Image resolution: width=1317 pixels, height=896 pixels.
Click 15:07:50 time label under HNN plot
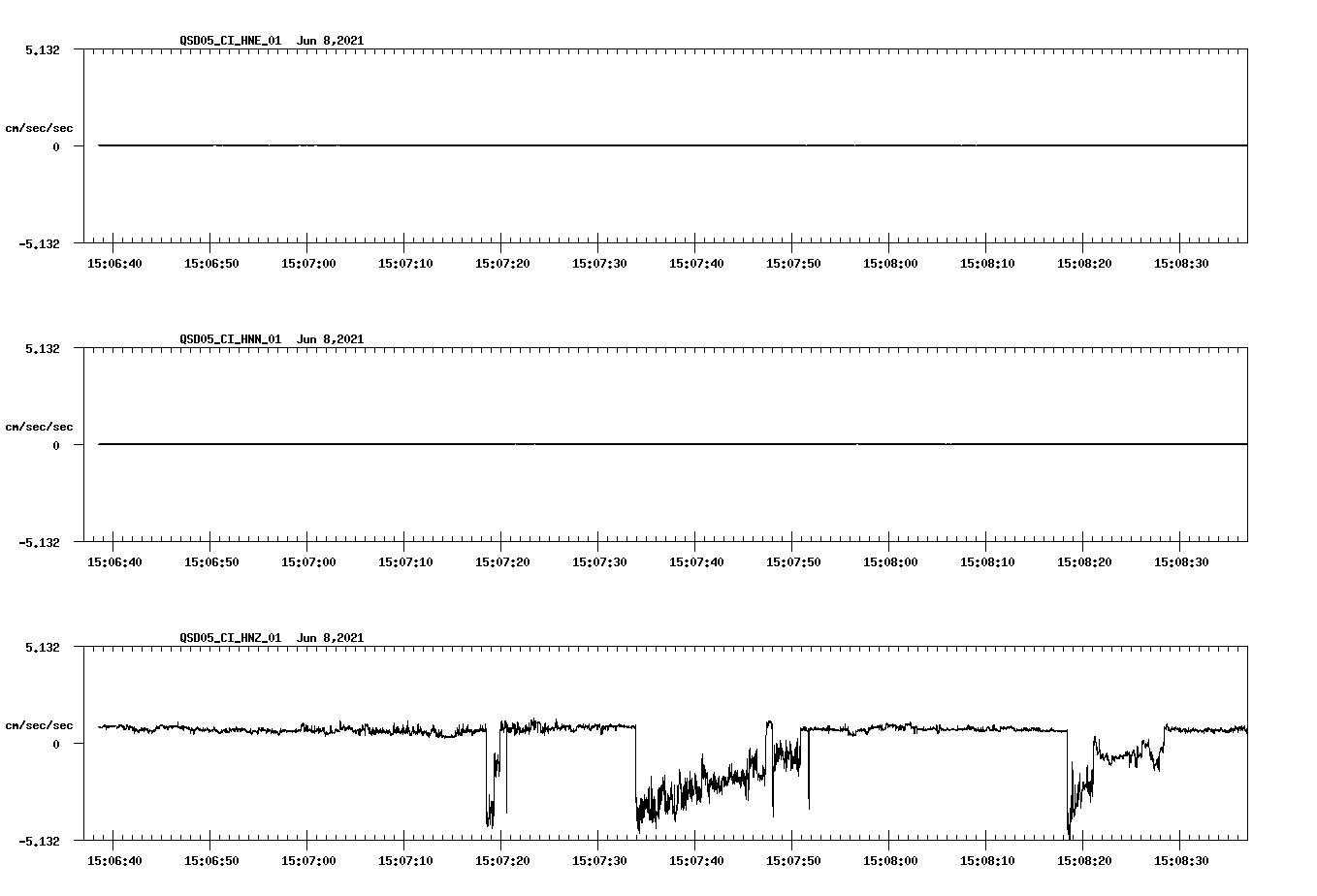pos(793,562)
